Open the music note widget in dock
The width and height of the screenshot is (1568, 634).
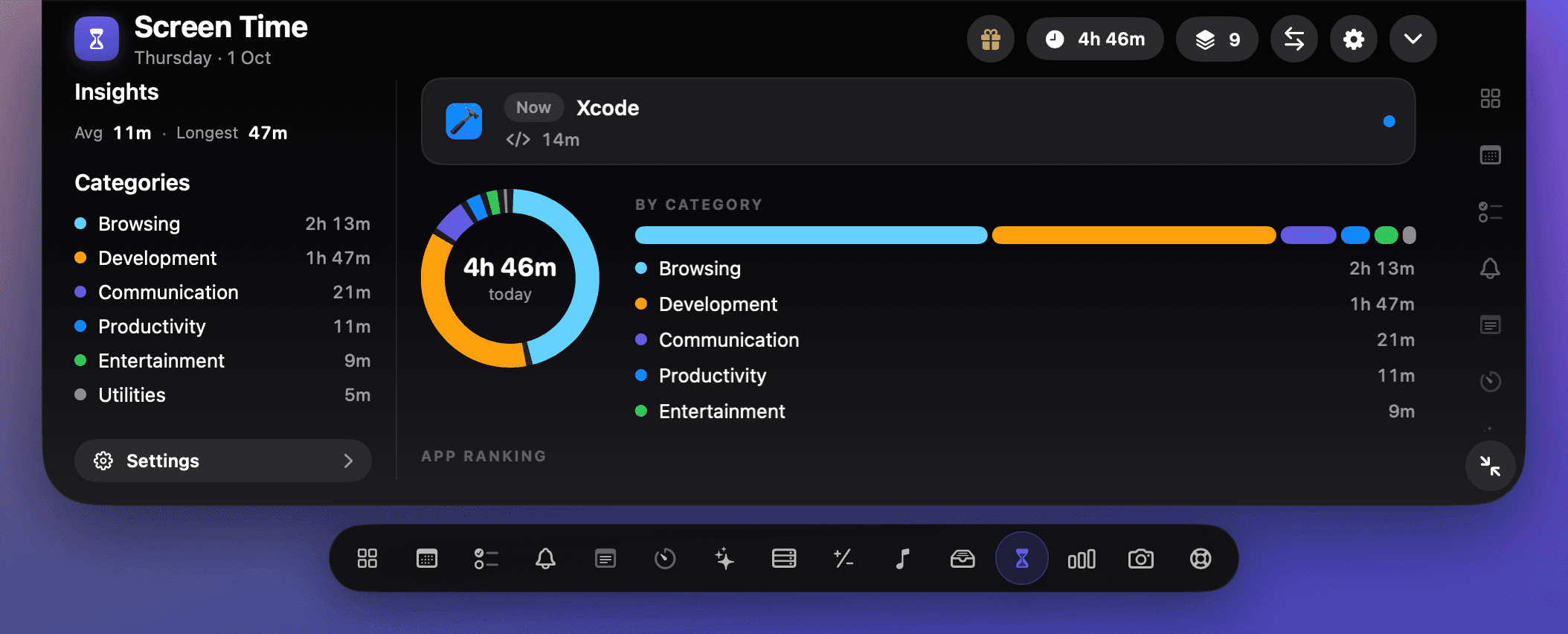(903, 559)
